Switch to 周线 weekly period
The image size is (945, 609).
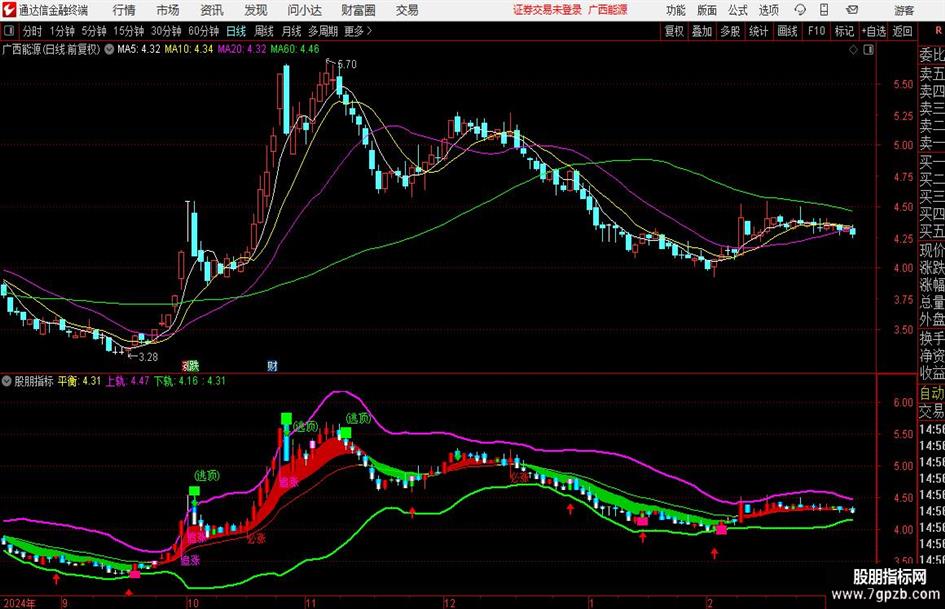point(263,31)
